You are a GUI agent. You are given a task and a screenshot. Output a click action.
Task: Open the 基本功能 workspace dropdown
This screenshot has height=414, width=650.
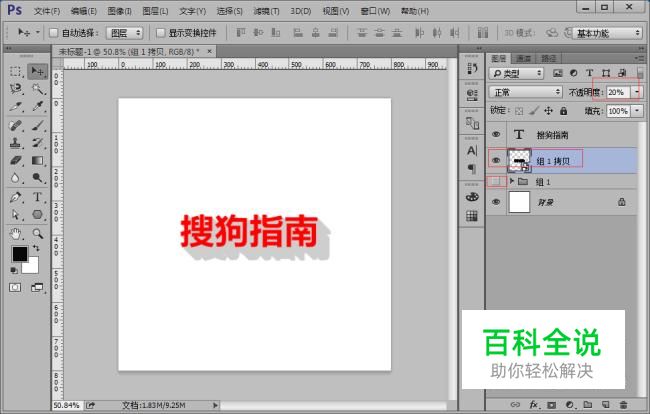(x=607, y=33)
